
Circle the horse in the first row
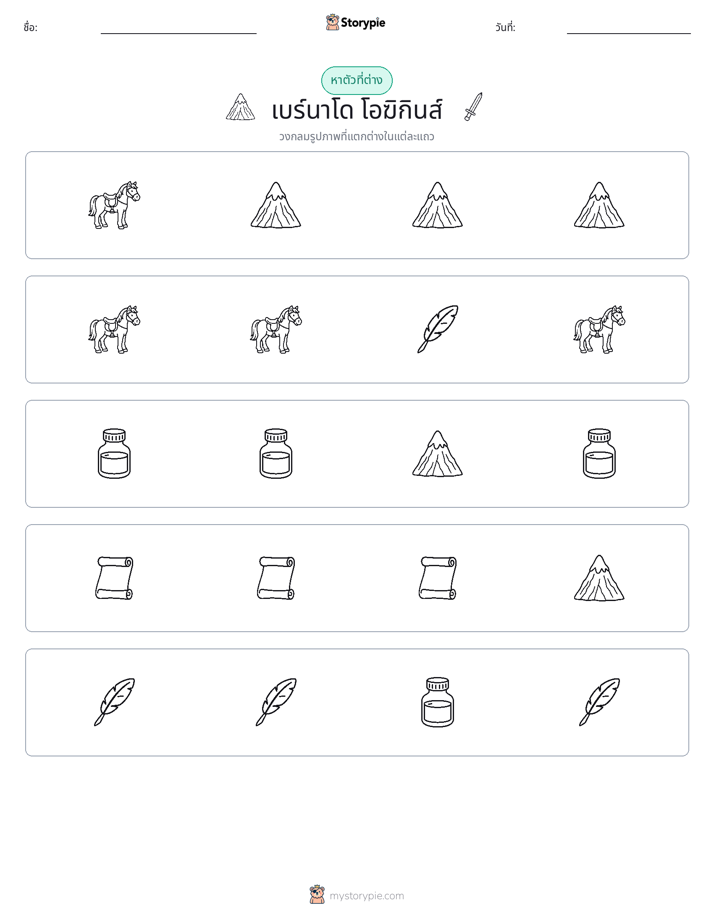coord(114,205)
